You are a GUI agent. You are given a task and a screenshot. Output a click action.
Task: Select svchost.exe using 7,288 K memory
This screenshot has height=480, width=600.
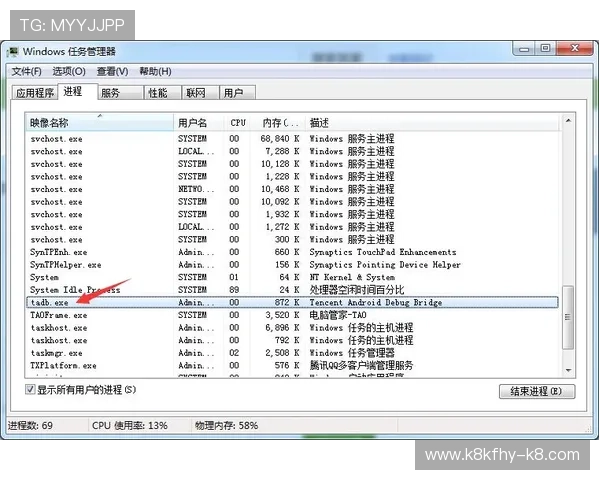292,151
